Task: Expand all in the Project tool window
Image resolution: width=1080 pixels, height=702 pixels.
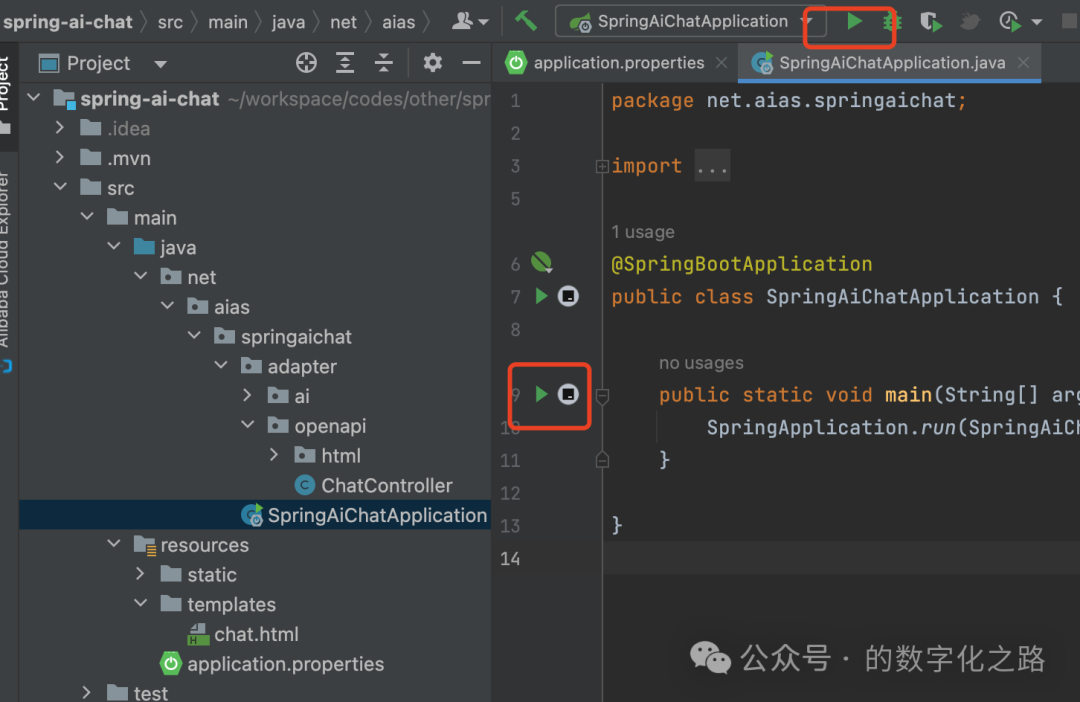Action: [x=345, y=63]
